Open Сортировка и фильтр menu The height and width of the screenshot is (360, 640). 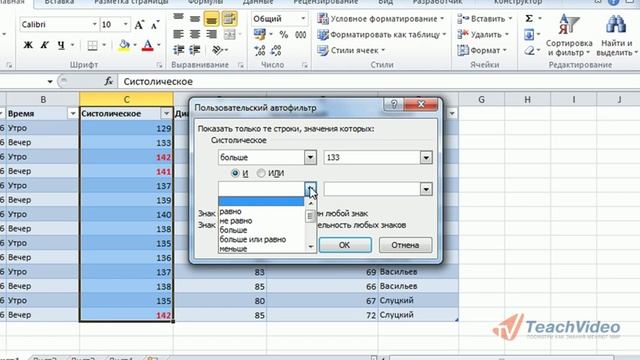(569, 36)
